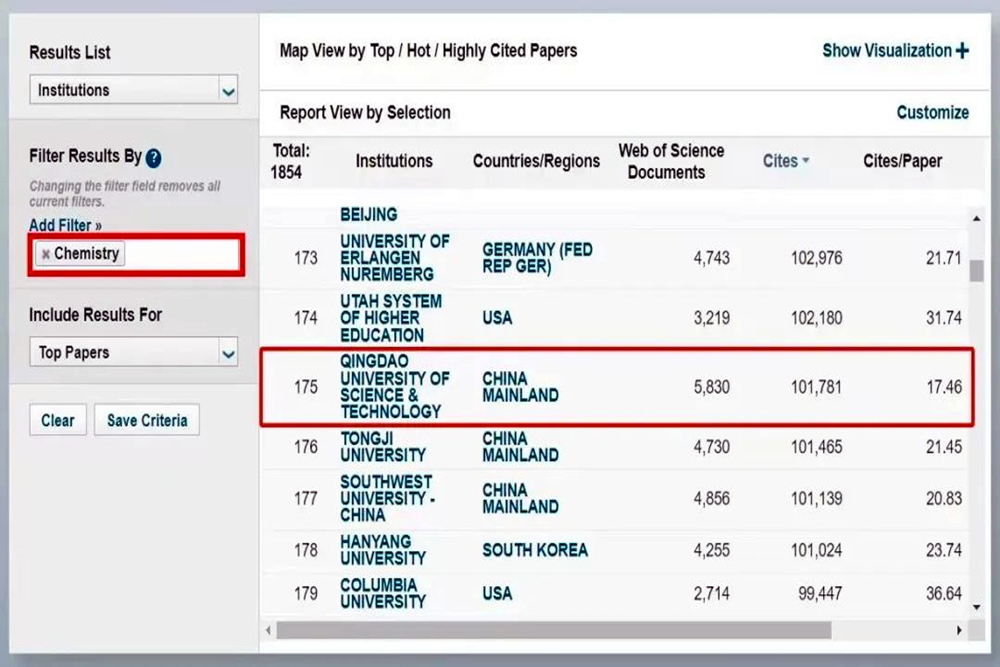Viewport: 1000px width, 667px height.
Task: Select the Tongji University institution link
Action: [382, 447]
